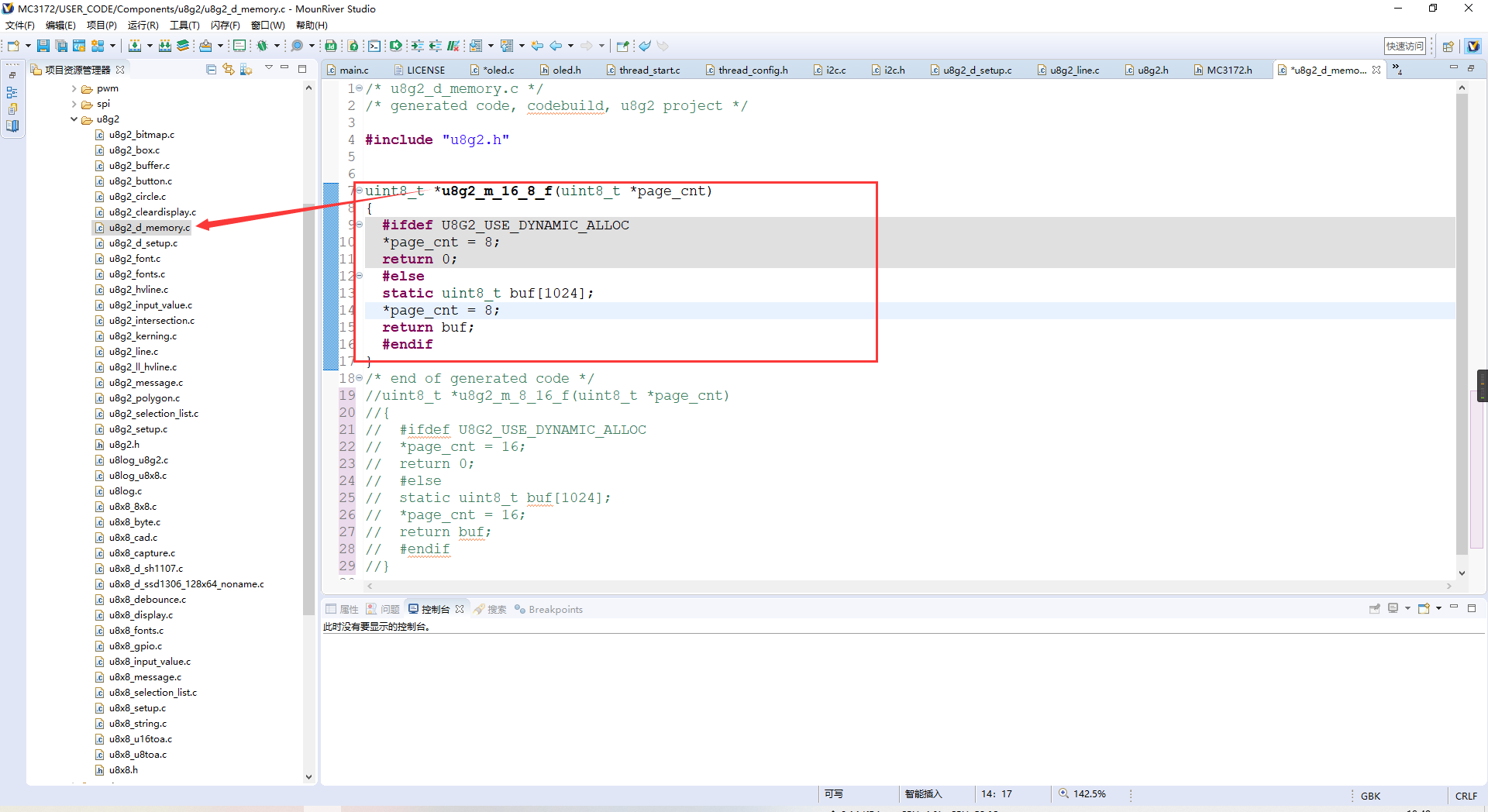
Task: Click the 快速访问 quick access field
Action: 1405,46
